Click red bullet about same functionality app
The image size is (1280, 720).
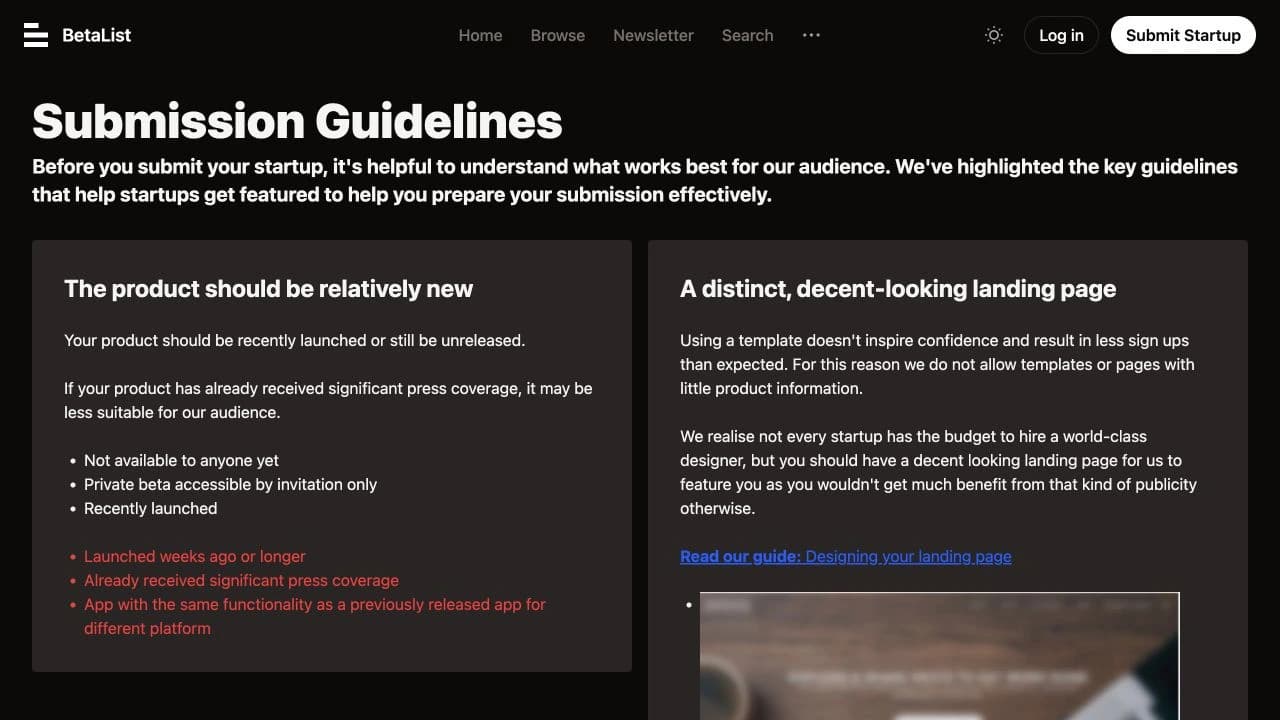(x=315, y=616)
